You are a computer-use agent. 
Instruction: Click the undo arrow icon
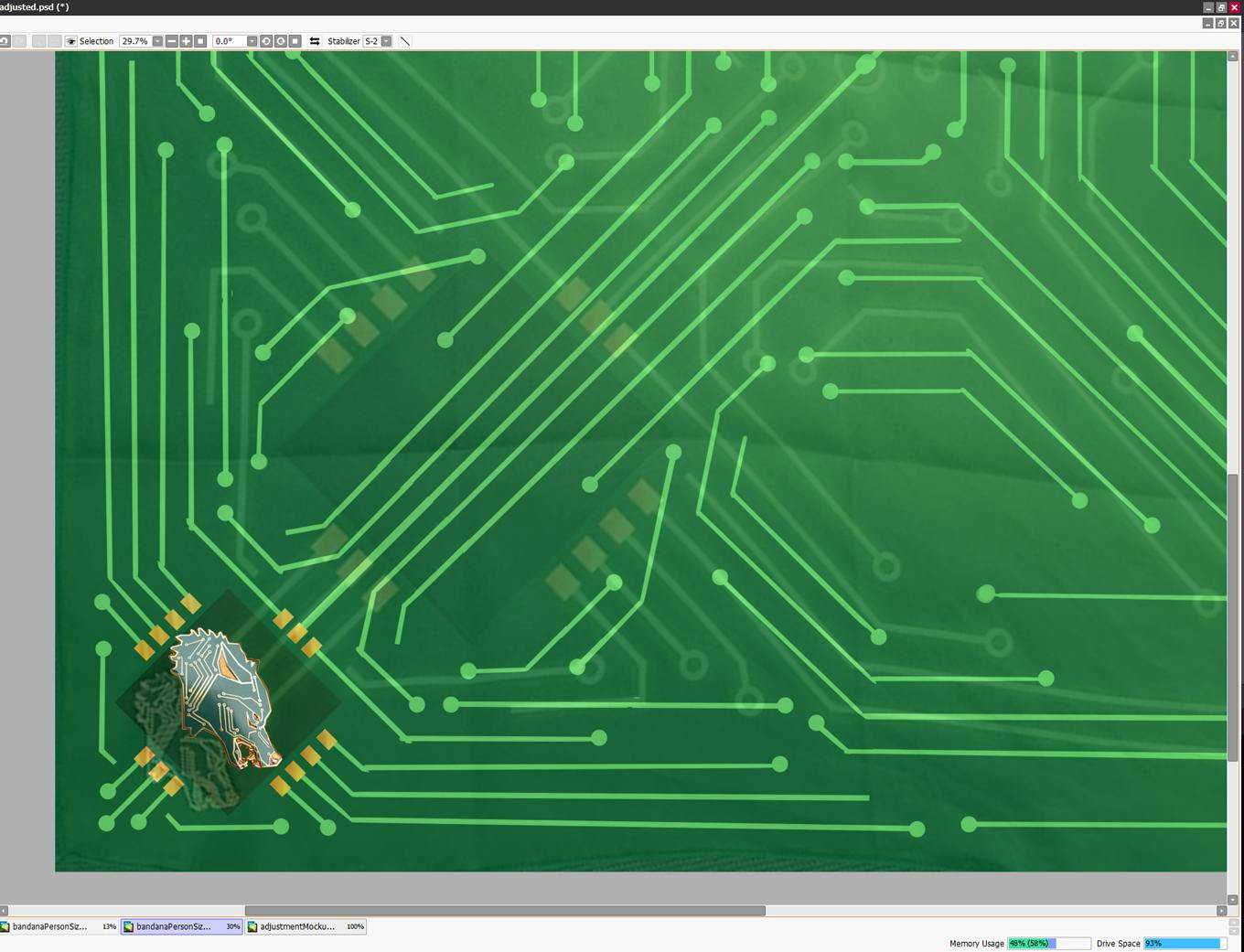5,41
